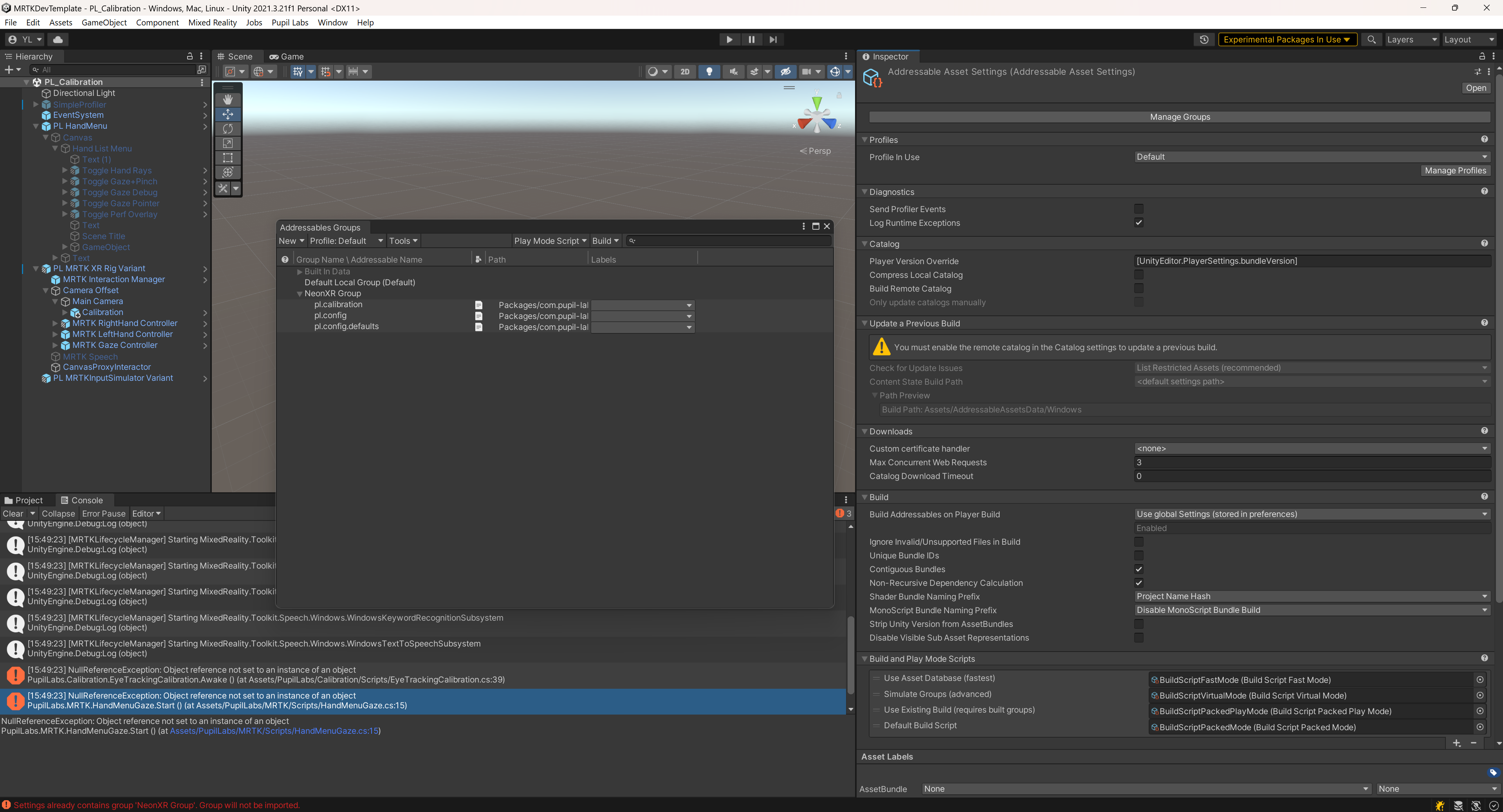Image resolution: width=1503 pixels, height=812 pixels.
Task: Click object picker for BuildScriptFastMode
Action: (1480, 679)
